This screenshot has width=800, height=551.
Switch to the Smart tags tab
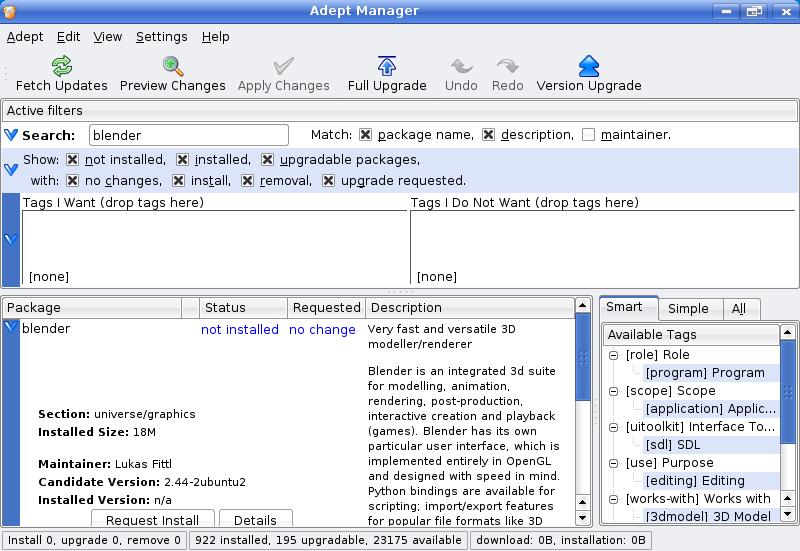[629, 307]
